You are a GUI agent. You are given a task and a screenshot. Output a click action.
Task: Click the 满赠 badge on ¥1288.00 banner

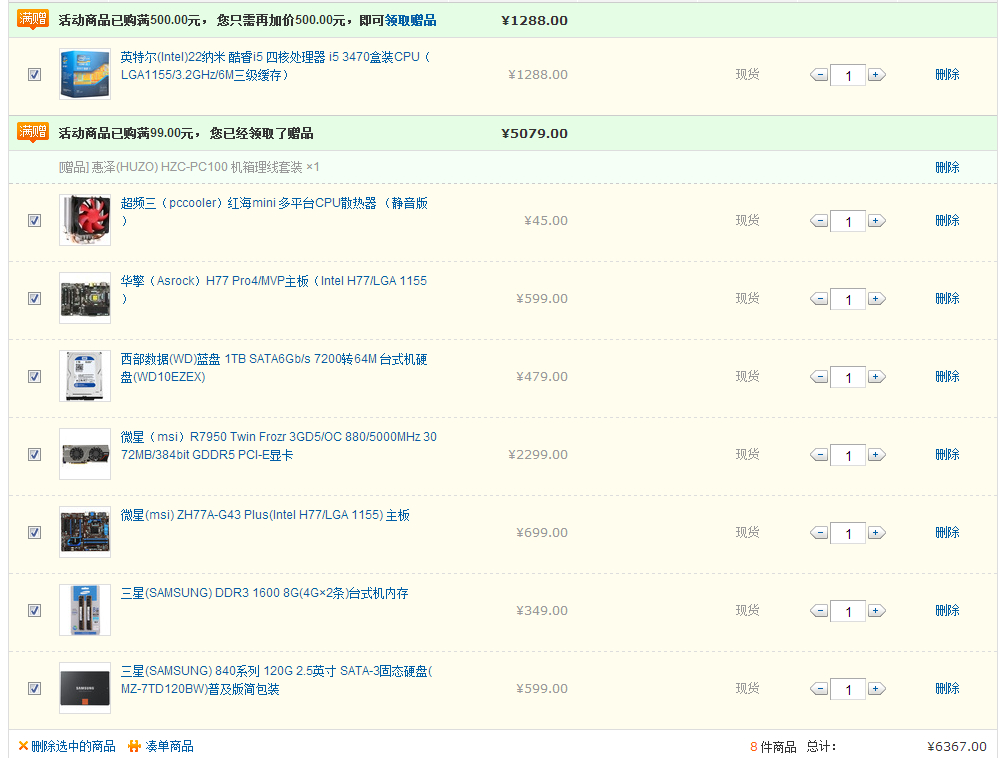[33, 19]
